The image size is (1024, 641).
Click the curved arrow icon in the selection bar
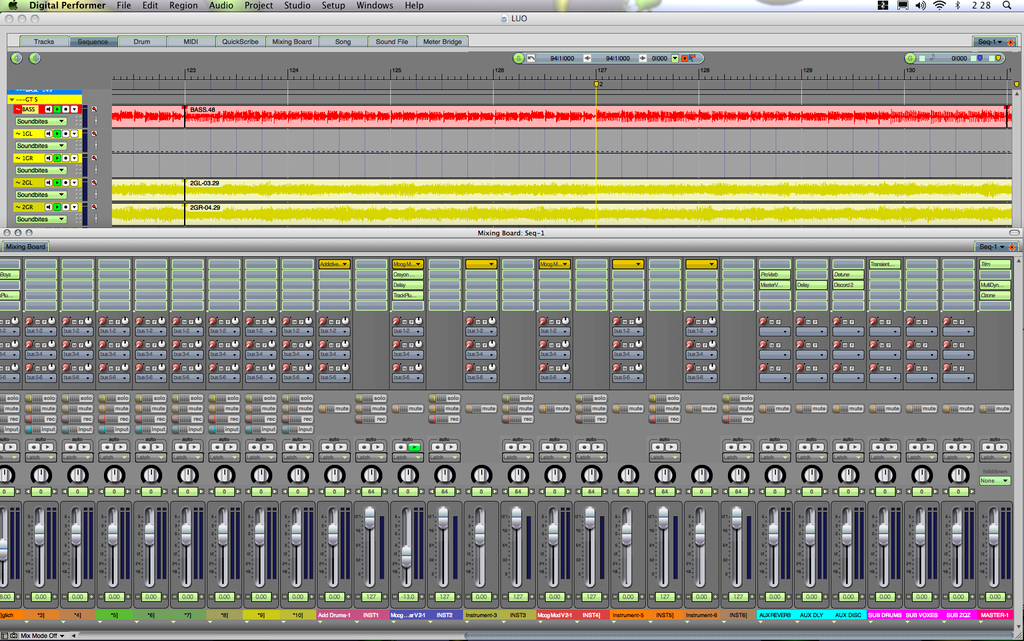(531, 58)
